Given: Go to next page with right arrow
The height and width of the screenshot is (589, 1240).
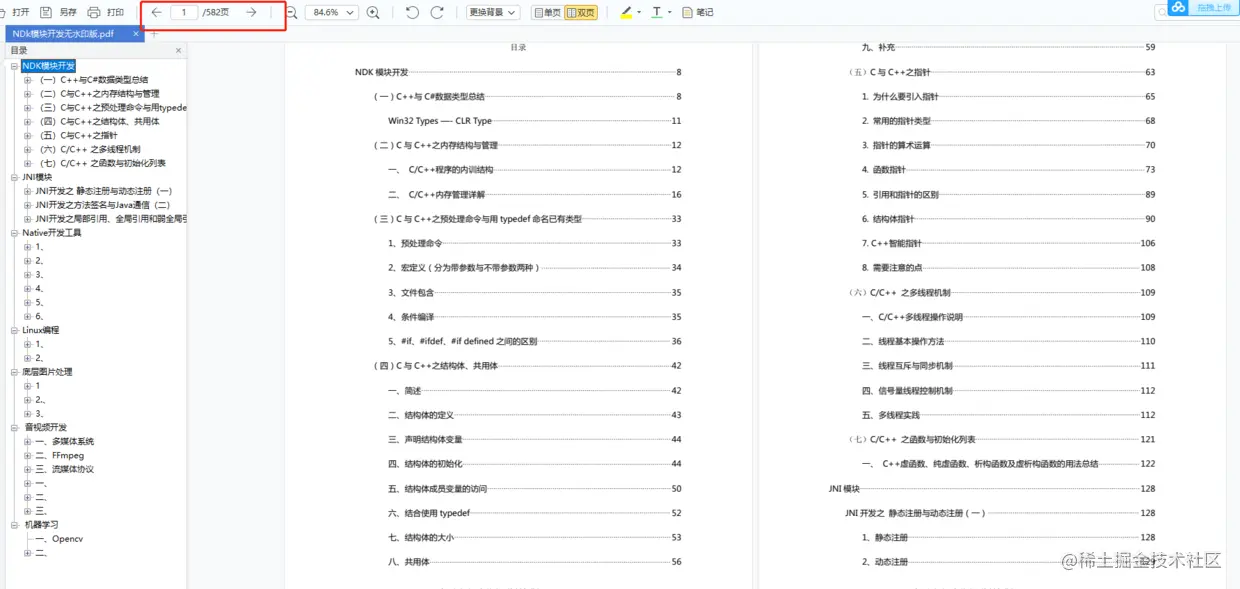Looking at the screenshot, I should pos(251,13).
